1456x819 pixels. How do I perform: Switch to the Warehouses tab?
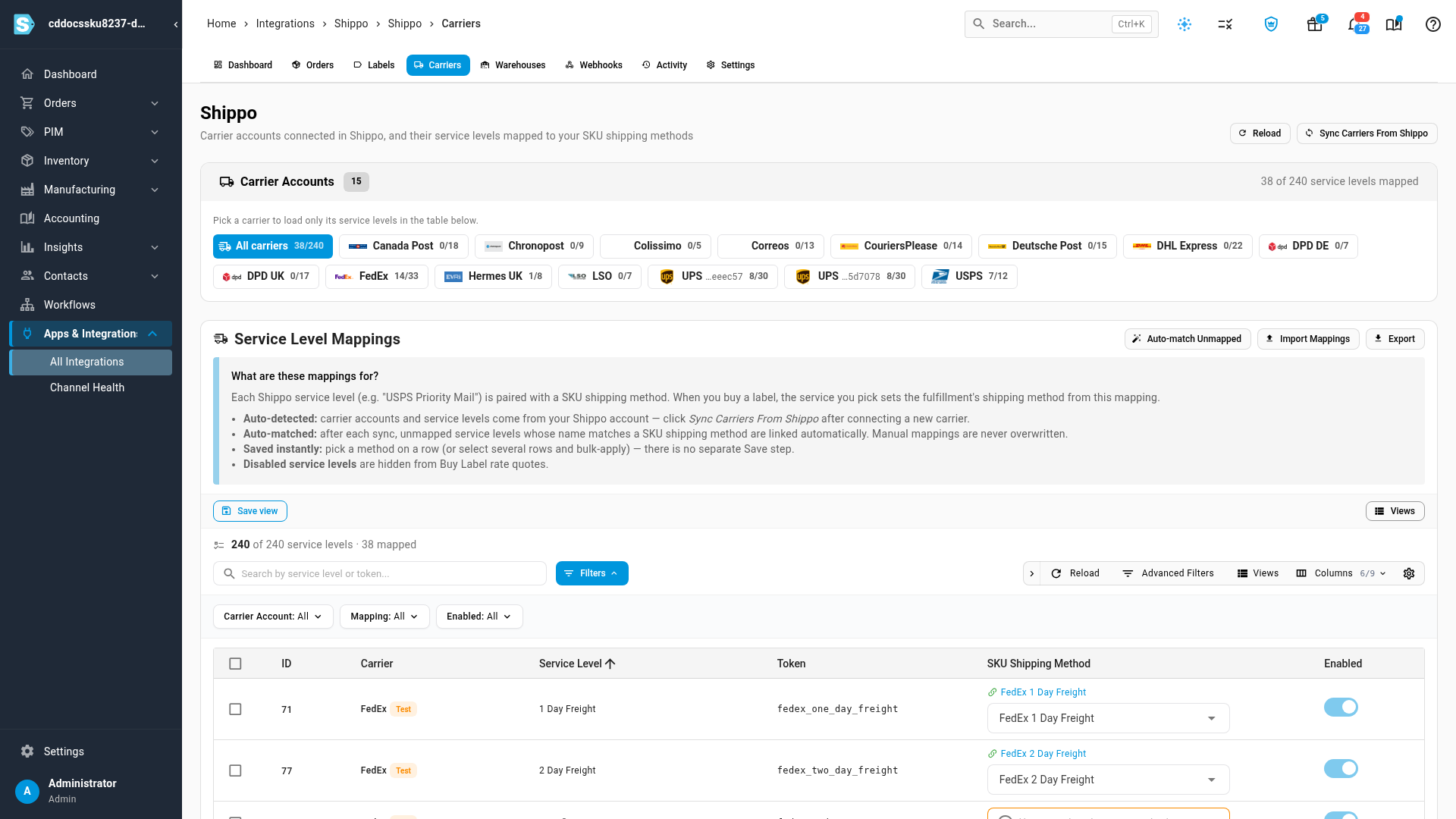click(513, 65)
